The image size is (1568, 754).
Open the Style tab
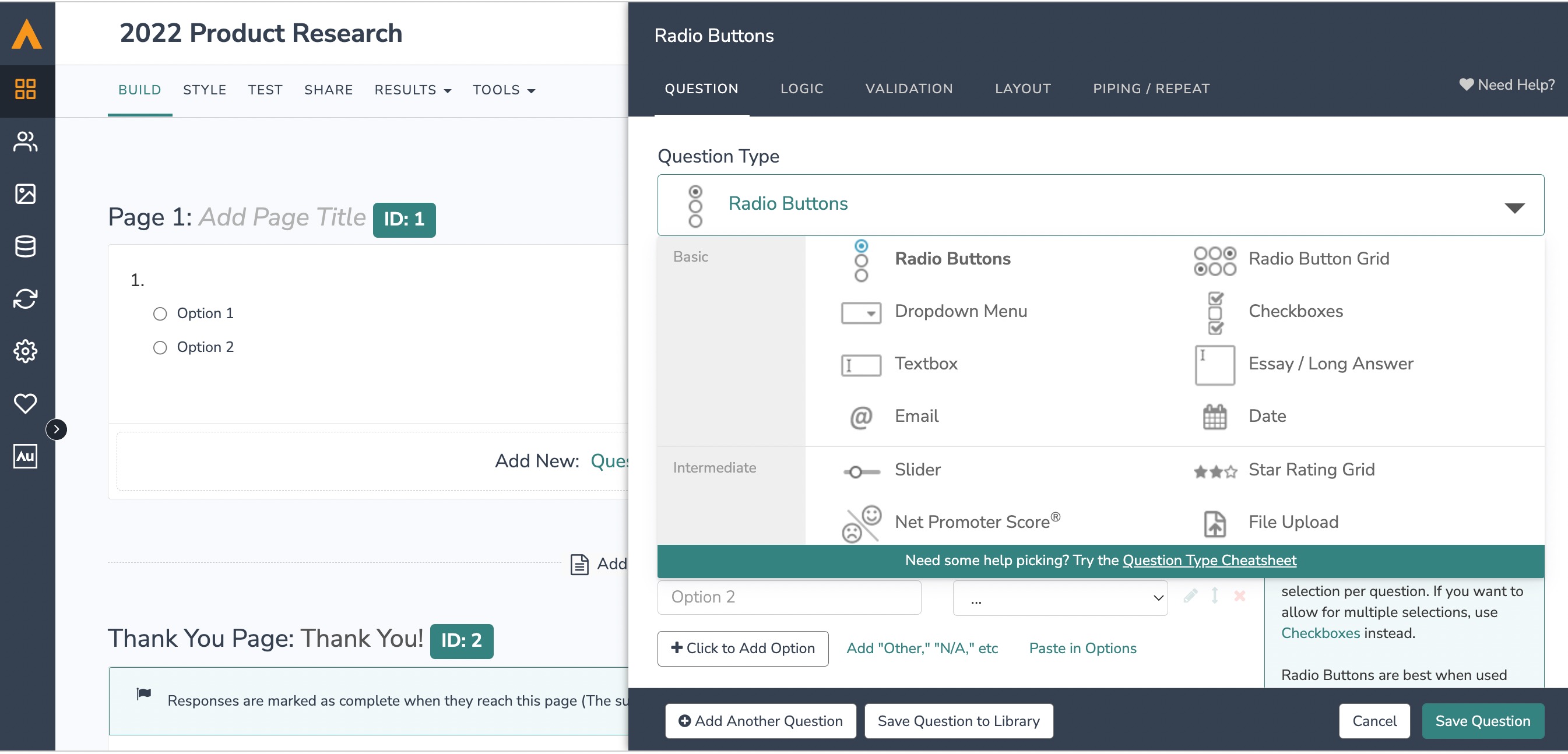tap(205, 90)
